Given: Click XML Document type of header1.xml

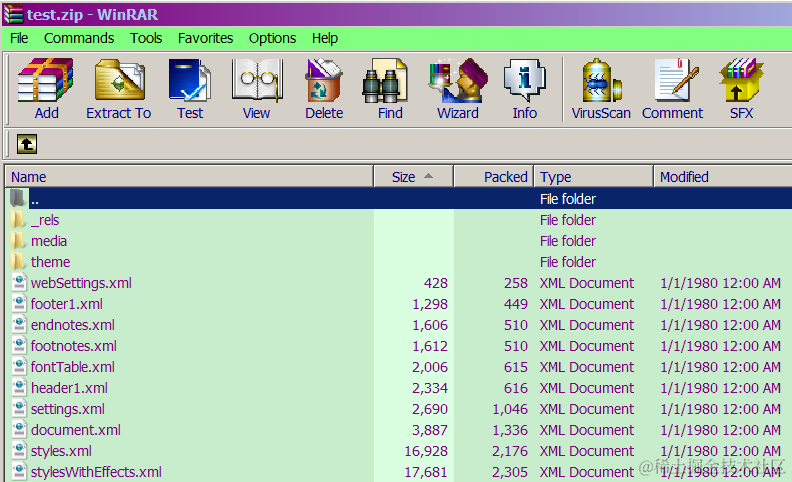Looking at the screenshot, I should pyautogui.click(x=586, y=388).
